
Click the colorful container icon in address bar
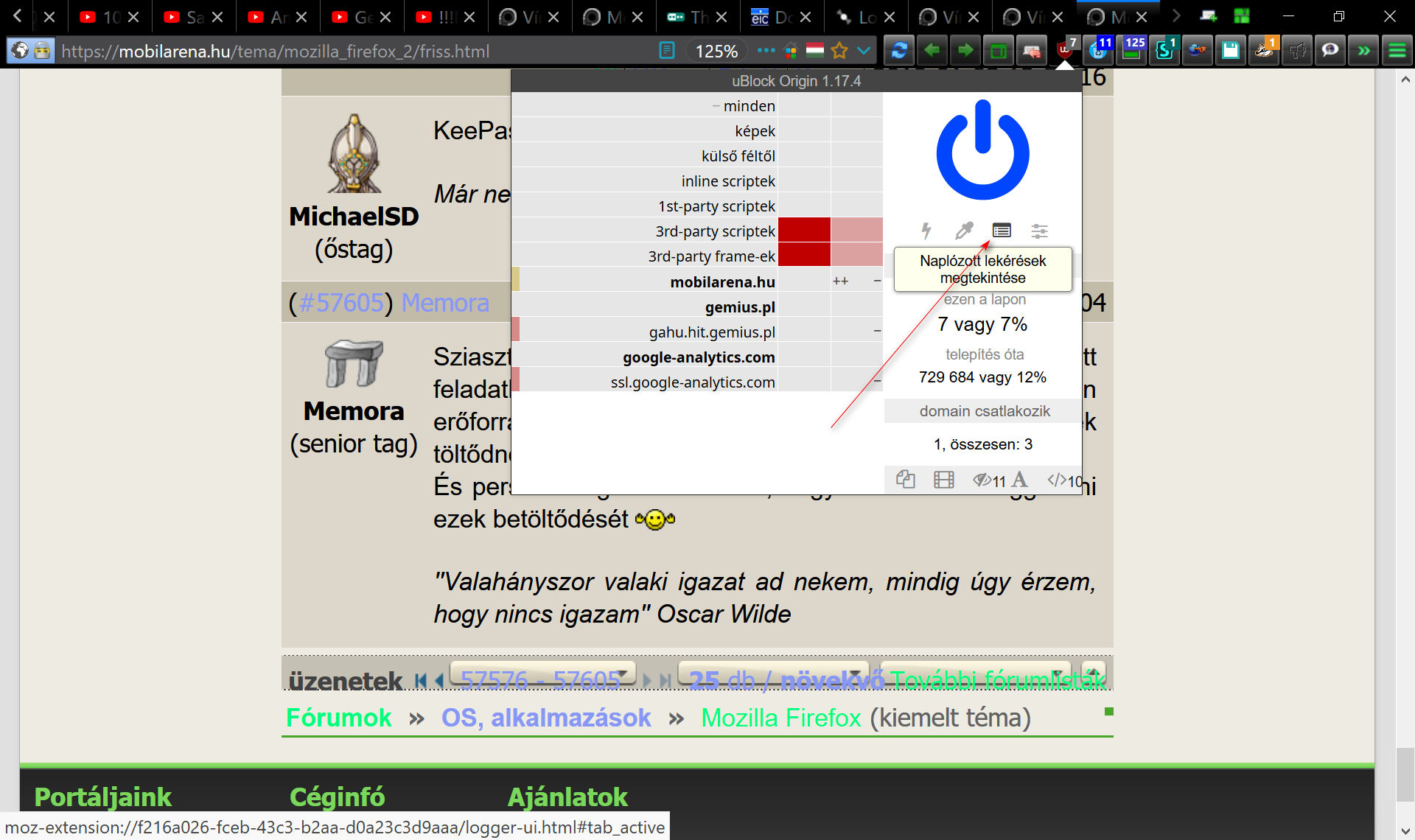[791, 51]
